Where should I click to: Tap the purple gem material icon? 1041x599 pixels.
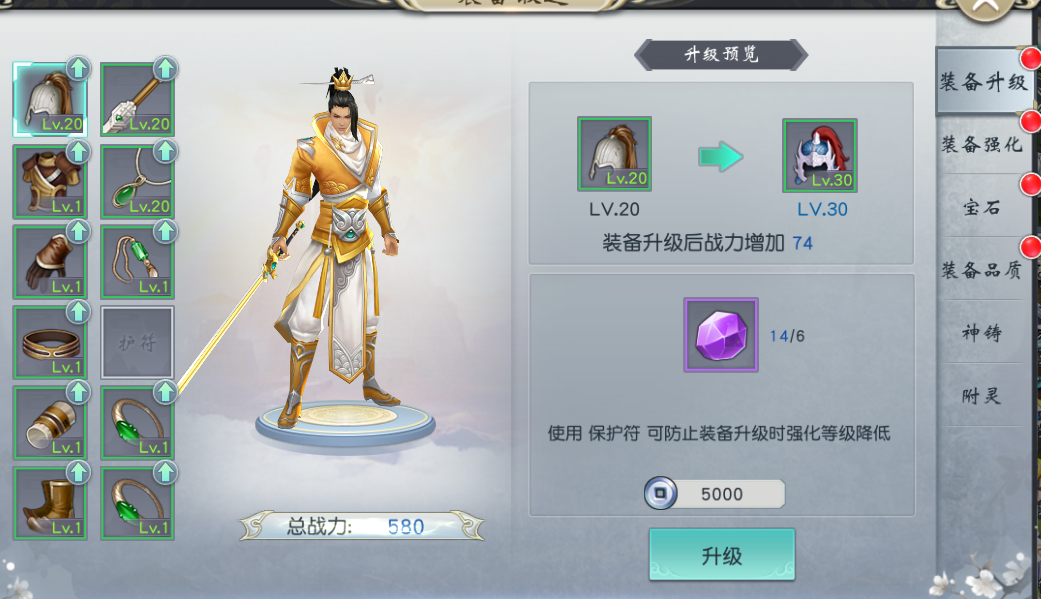point(721,335)
